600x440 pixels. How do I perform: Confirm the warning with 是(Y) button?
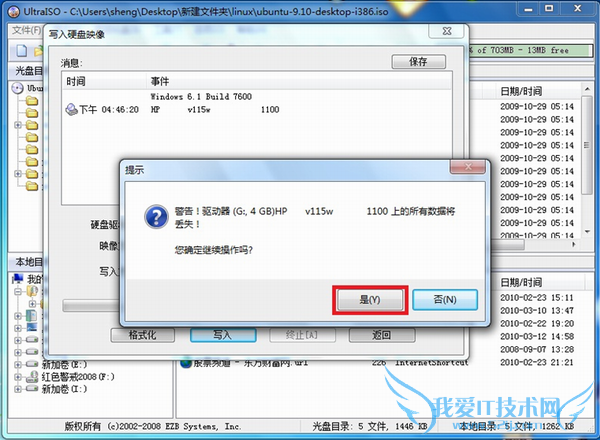370,300
